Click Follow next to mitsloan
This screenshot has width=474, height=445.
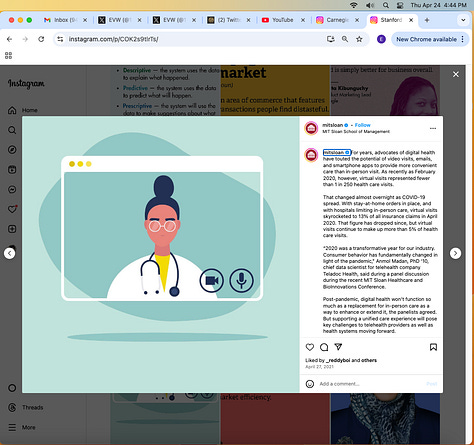(x=363, y=125)
